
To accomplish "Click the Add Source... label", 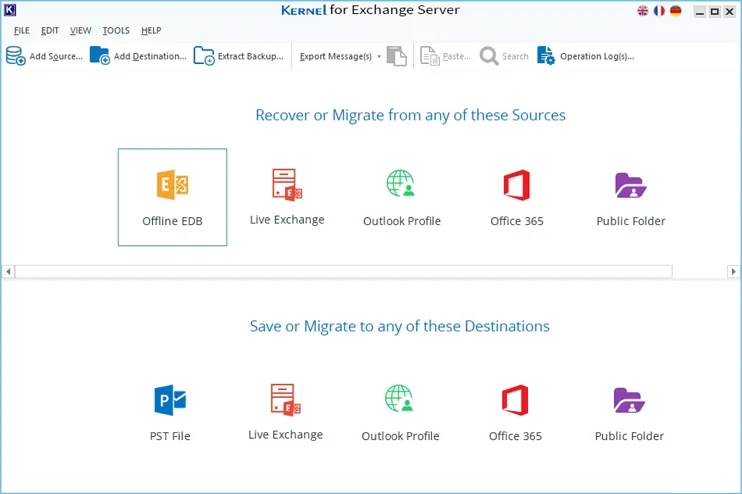I will pyautogui.click(x=56, y=56).
